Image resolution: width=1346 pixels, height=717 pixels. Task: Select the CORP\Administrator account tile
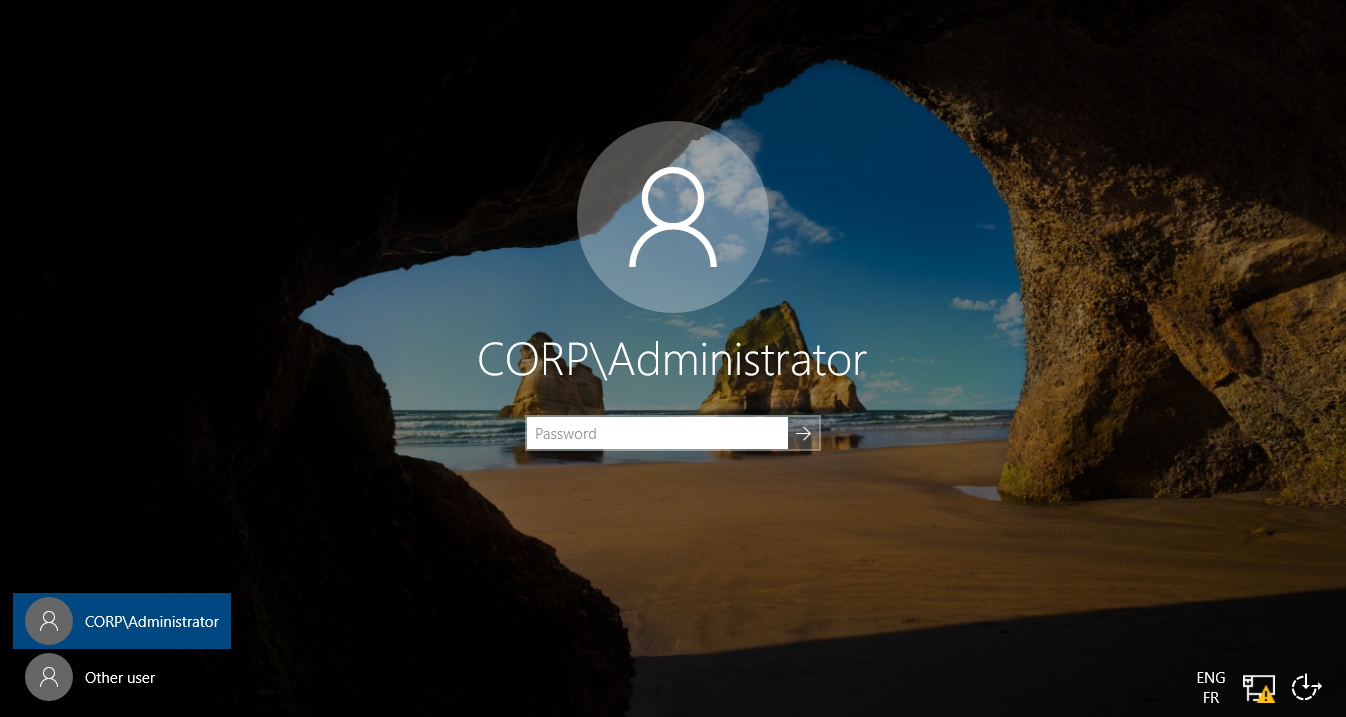pos(122,621)
